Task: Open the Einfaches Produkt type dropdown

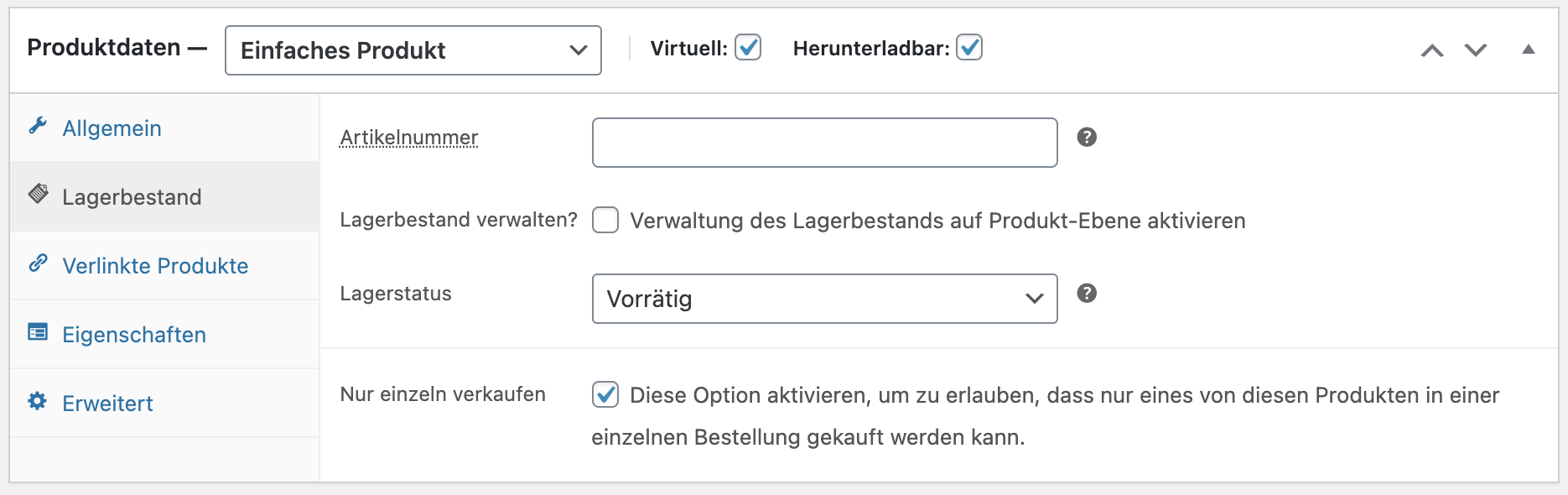Action: tap(413, 50)
